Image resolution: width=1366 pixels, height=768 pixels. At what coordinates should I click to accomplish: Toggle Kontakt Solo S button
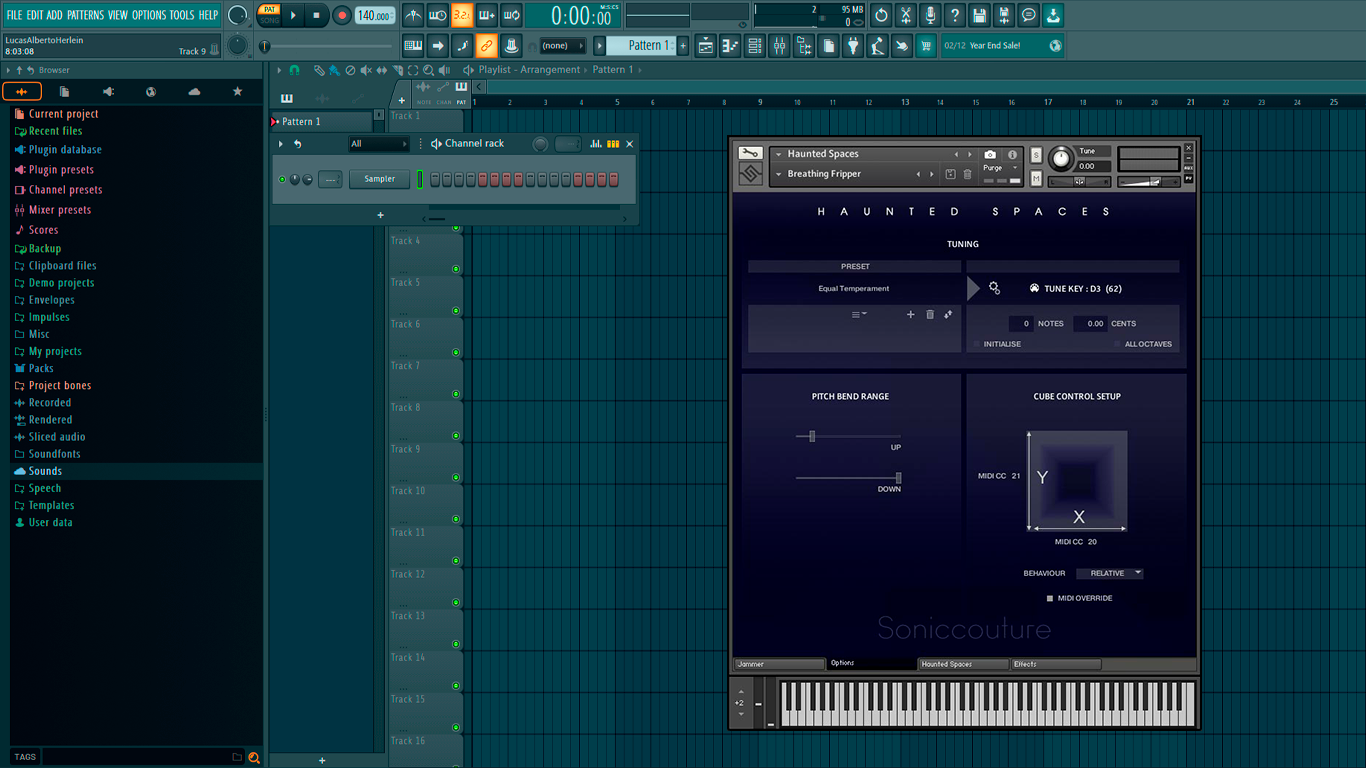[x=1036, y=155]
